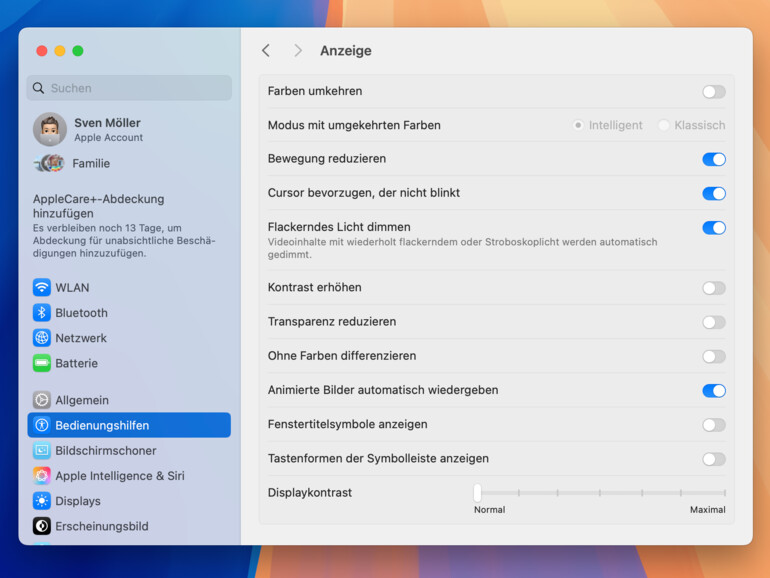770x578 pixels.
Task: Disable Bewegung reduzieren switch
Action: coord(714,159)
